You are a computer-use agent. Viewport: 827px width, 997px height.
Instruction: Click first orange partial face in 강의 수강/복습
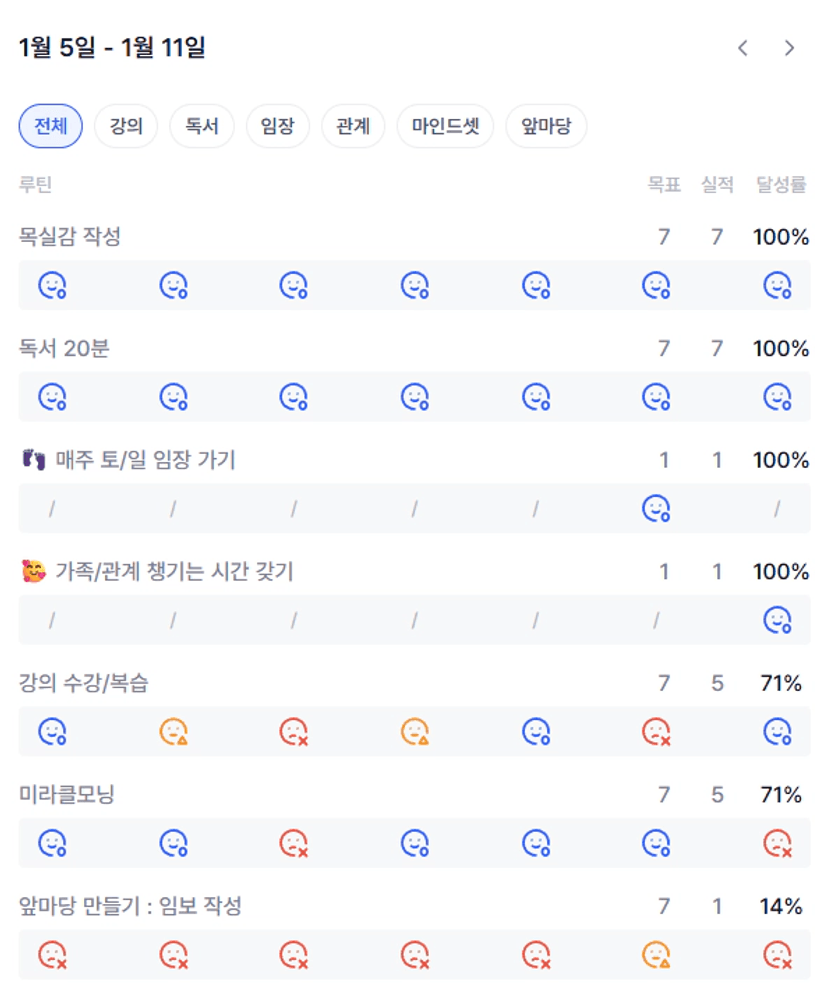[x=174, y=732]
